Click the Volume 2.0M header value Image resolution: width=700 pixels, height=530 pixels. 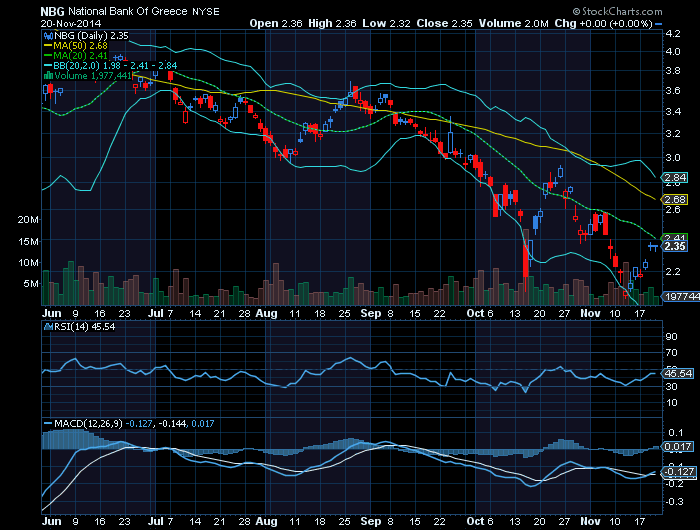point(513,23)
